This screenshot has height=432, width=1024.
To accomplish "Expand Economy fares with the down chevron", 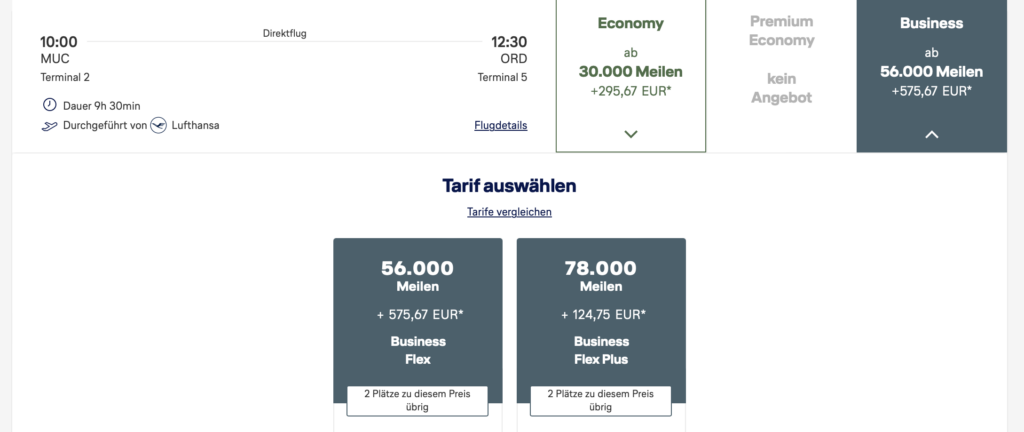I will pos(630,134).
